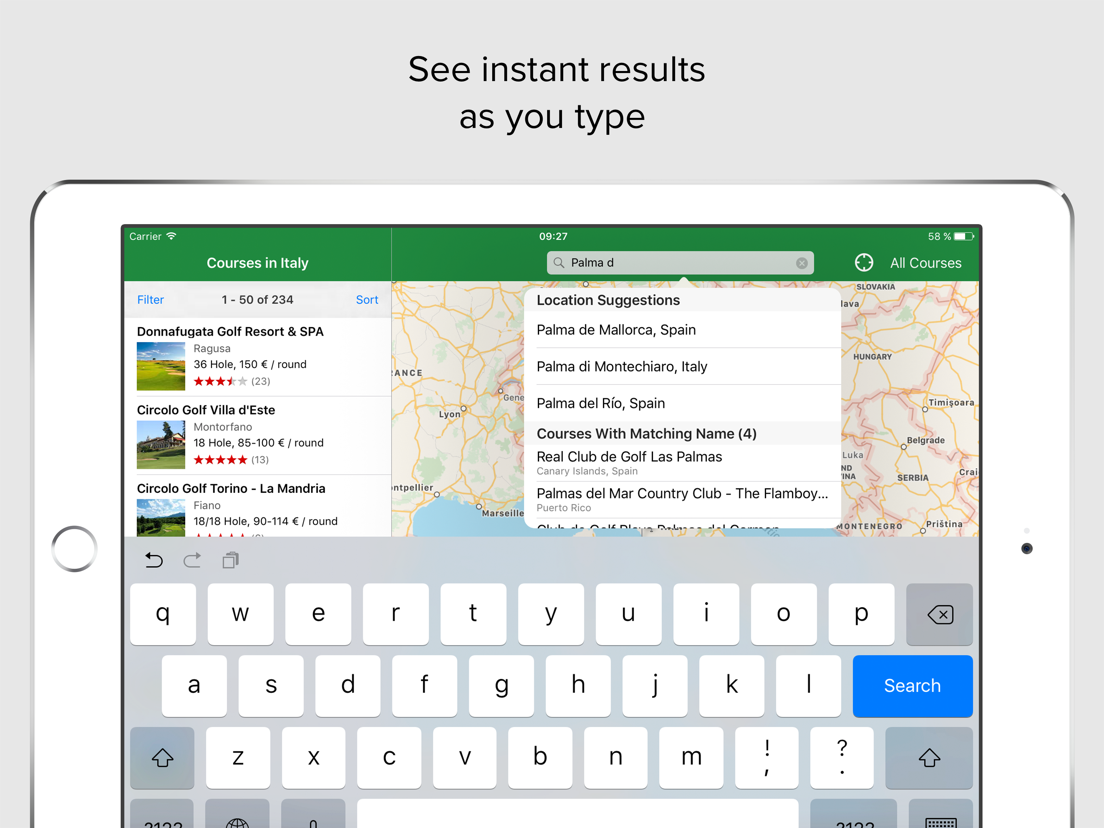Tap the battery indicator icon
The image size is (1104, 828).
(964, 237)
